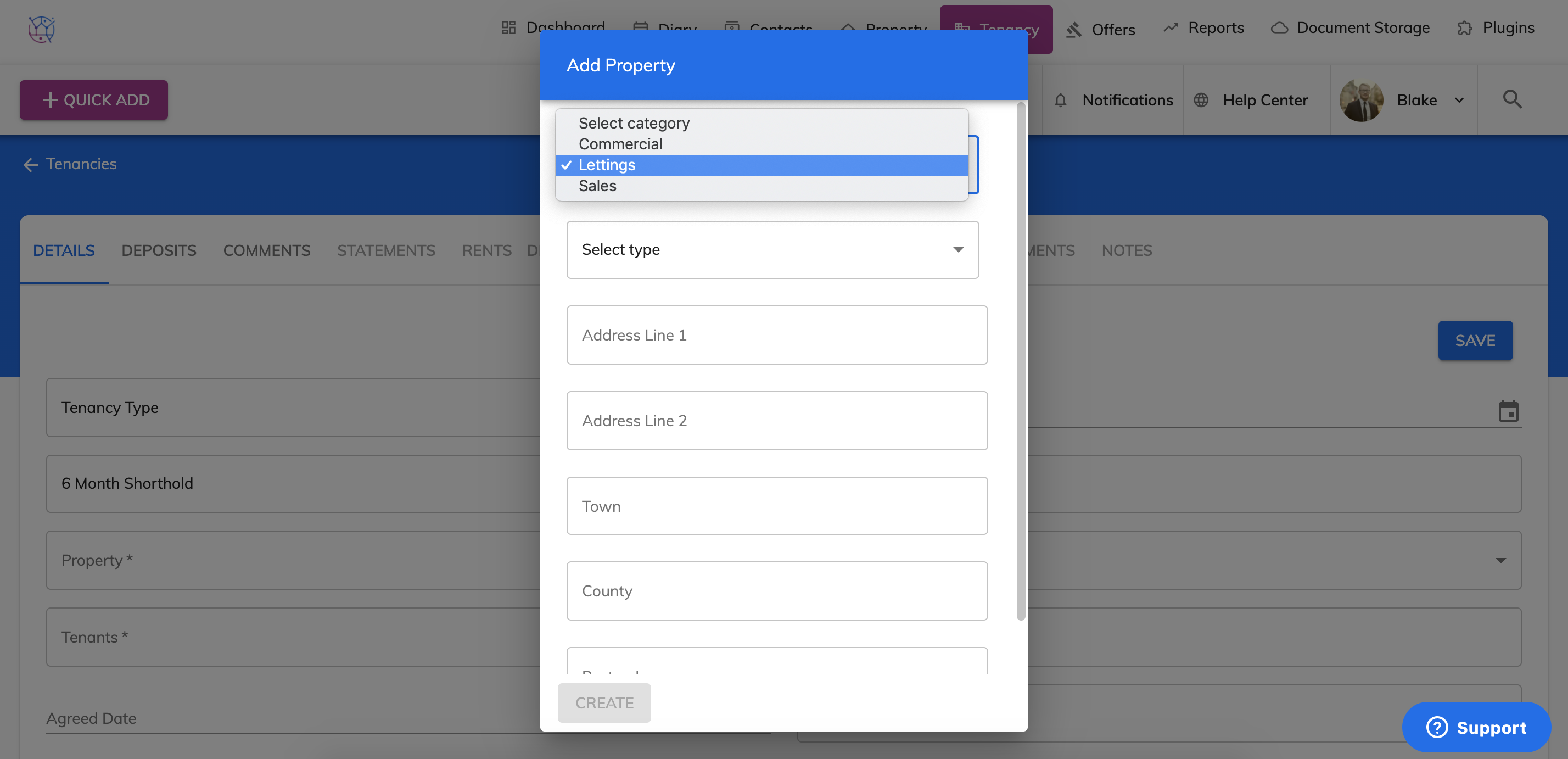
Task: Select Commercial category option
Action: [x=620, y=144]
